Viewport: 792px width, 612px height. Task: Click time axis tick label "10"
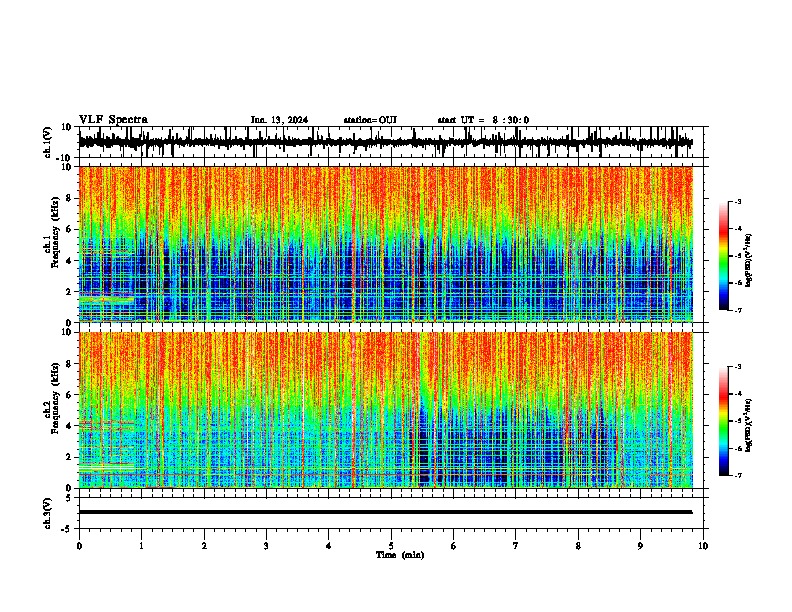[x=703, y=546]
